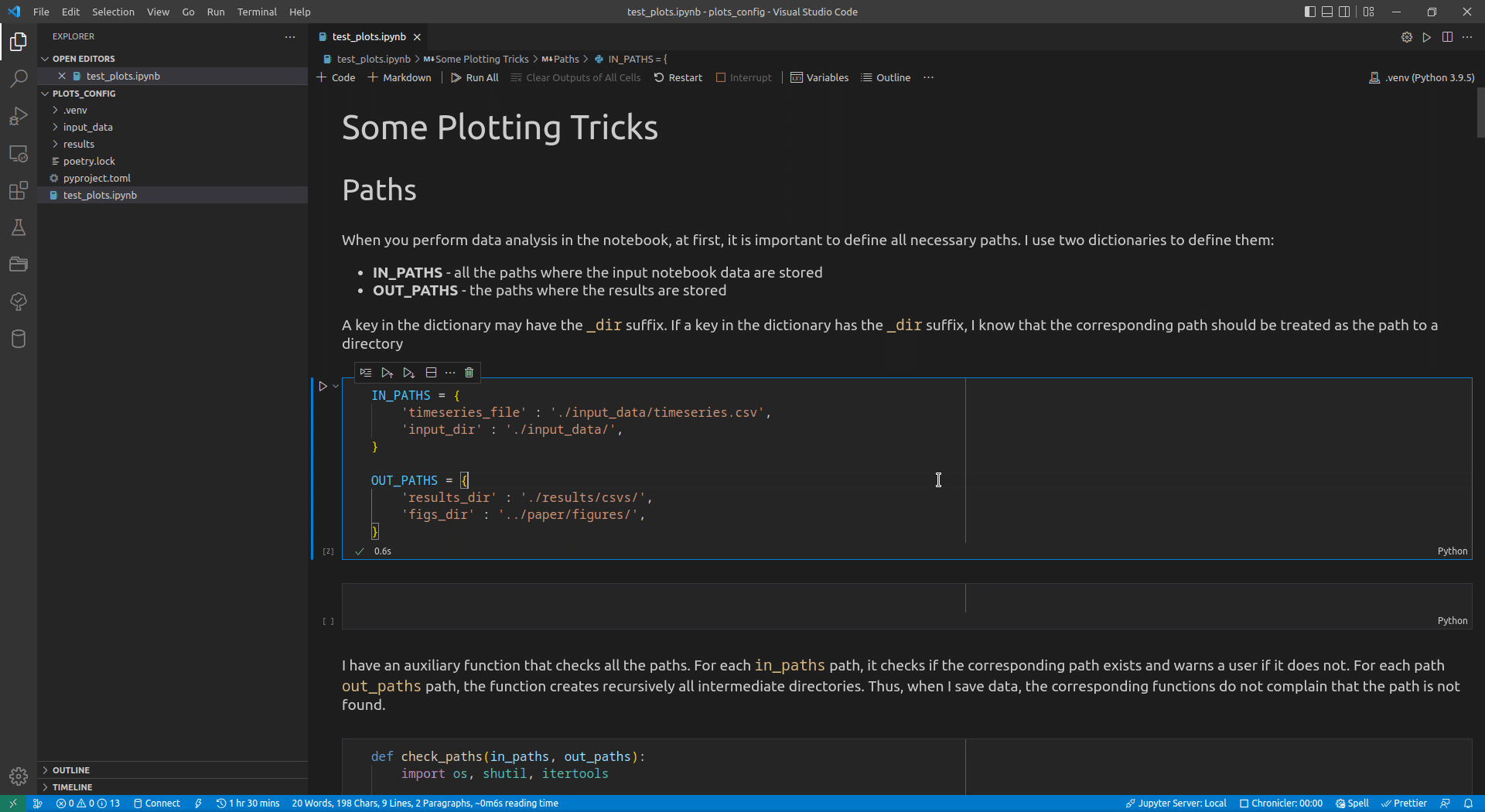Clear Outputs of All Cells
This screenshot has width=1485, height=812.
575,77
